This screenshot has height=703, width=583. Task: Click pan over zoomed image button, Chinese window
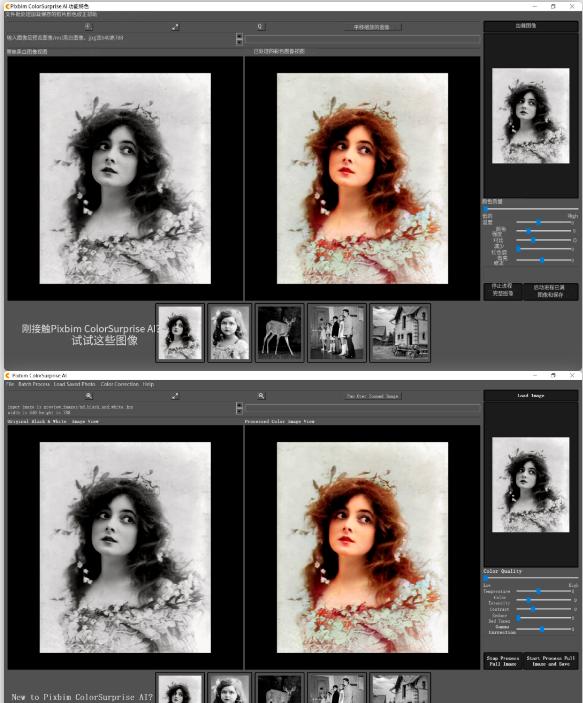pyautogui.click(x=372, y=27)
